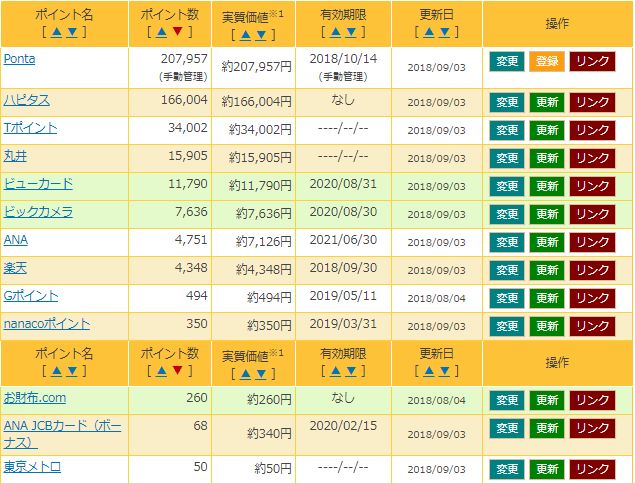Click 更新 button in the 東京メトロ row
Screen dimensions: 635x483
tap(547, 469)
